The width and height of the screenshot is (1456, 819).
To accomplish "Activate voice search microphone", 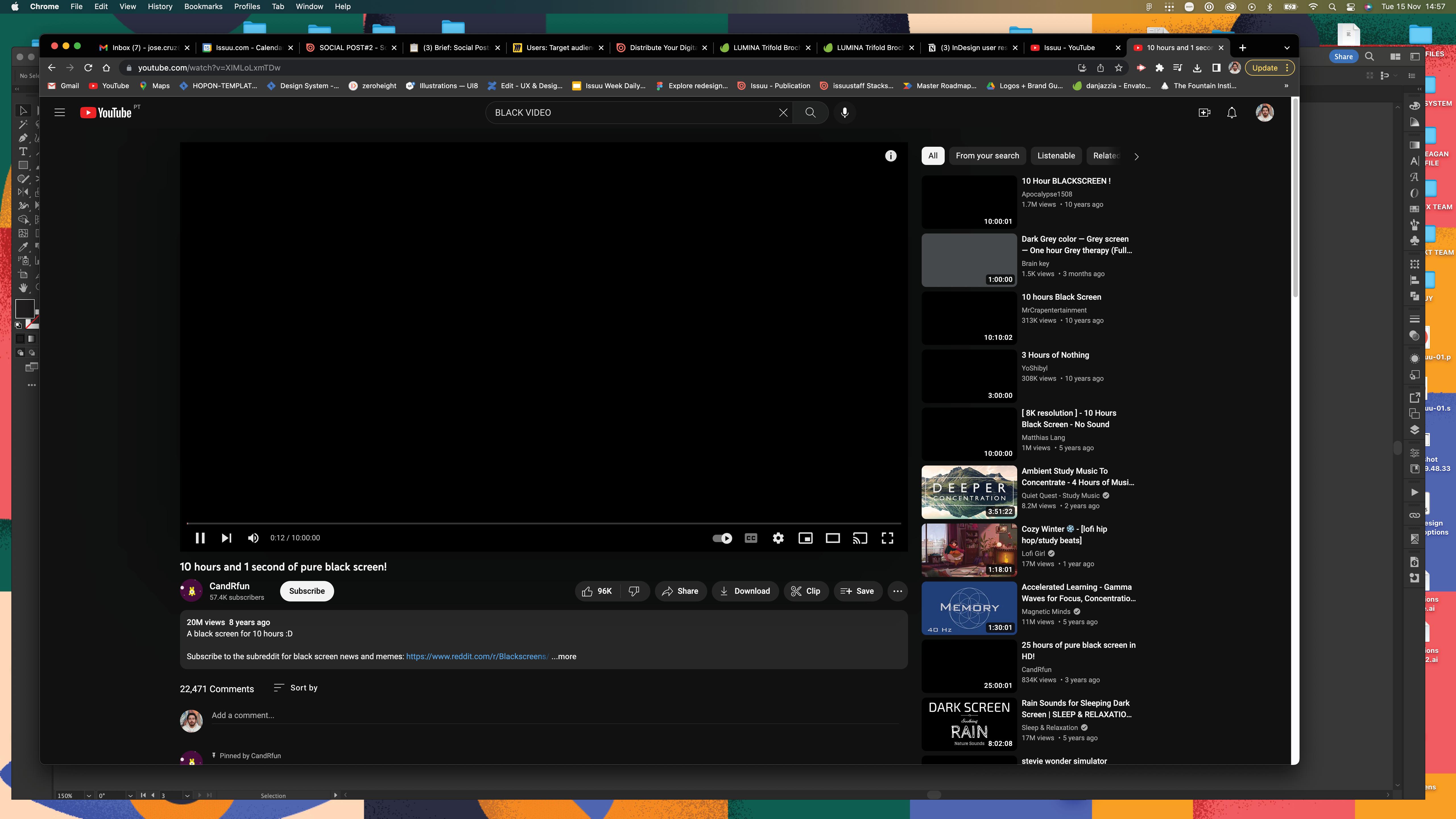I will (844, 113).
